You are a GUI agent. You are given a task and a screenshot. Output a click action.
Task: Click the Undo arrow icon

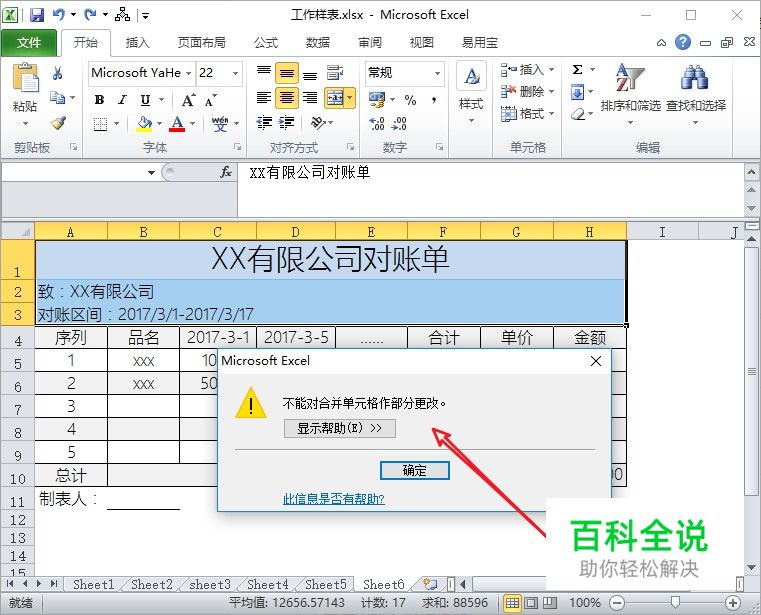point(59,15)
